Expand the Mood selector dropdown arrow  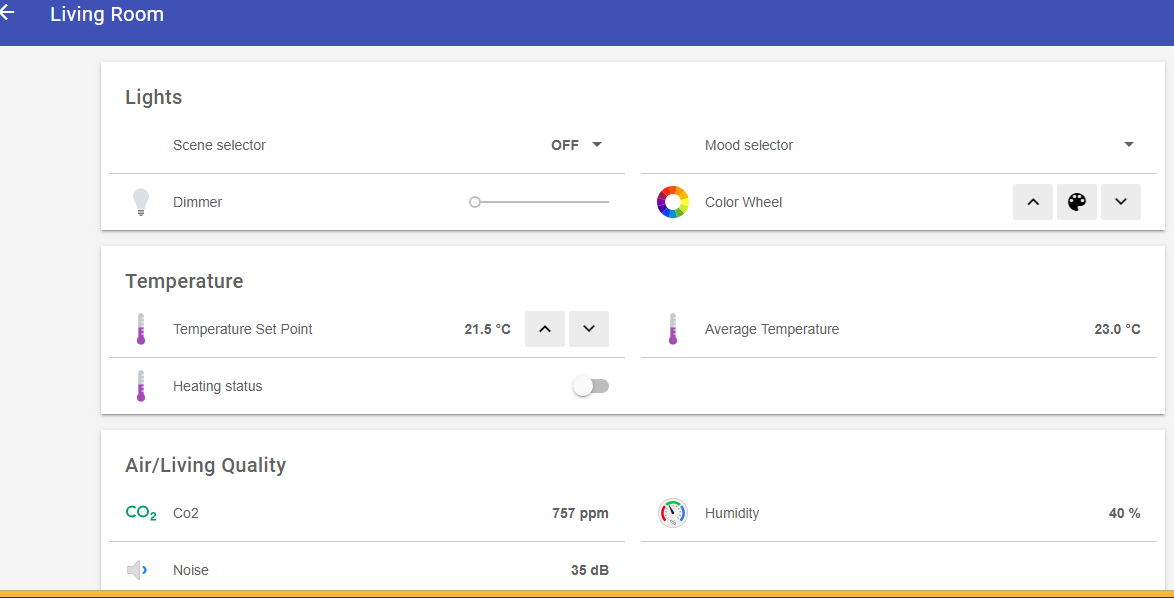[1128, 145]
